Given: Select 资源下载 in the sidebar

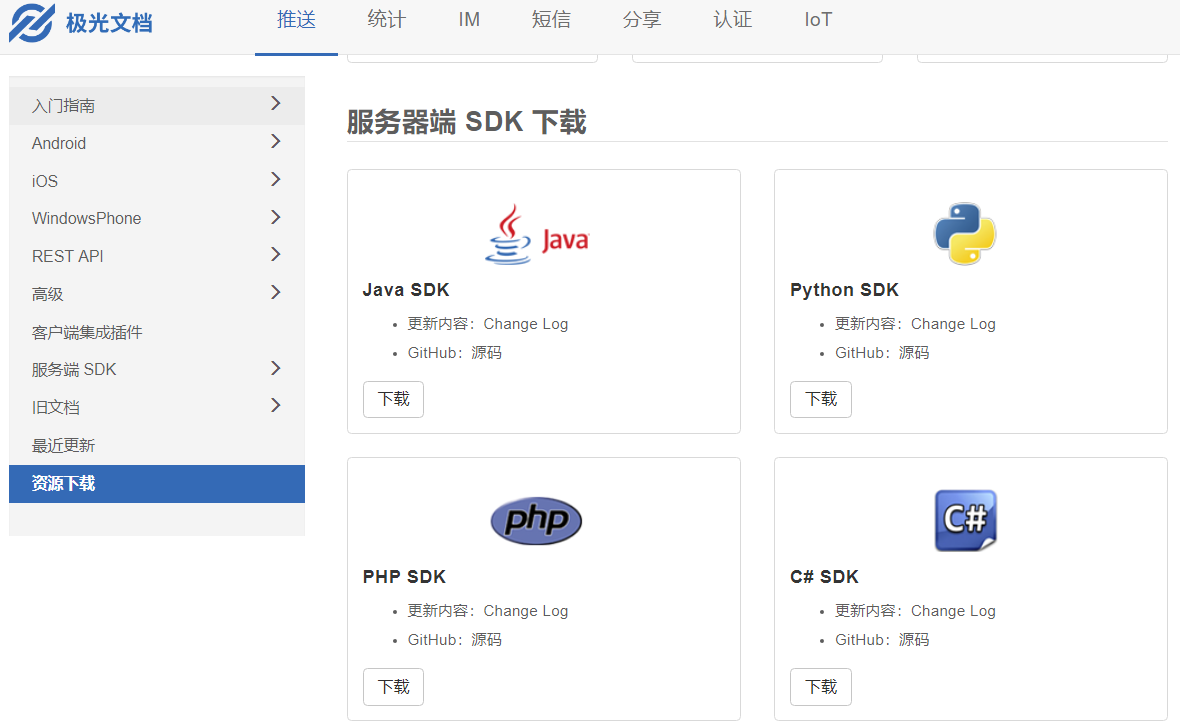Looking at the screenshot, I should pyautogui.click(x=157, y=483).
